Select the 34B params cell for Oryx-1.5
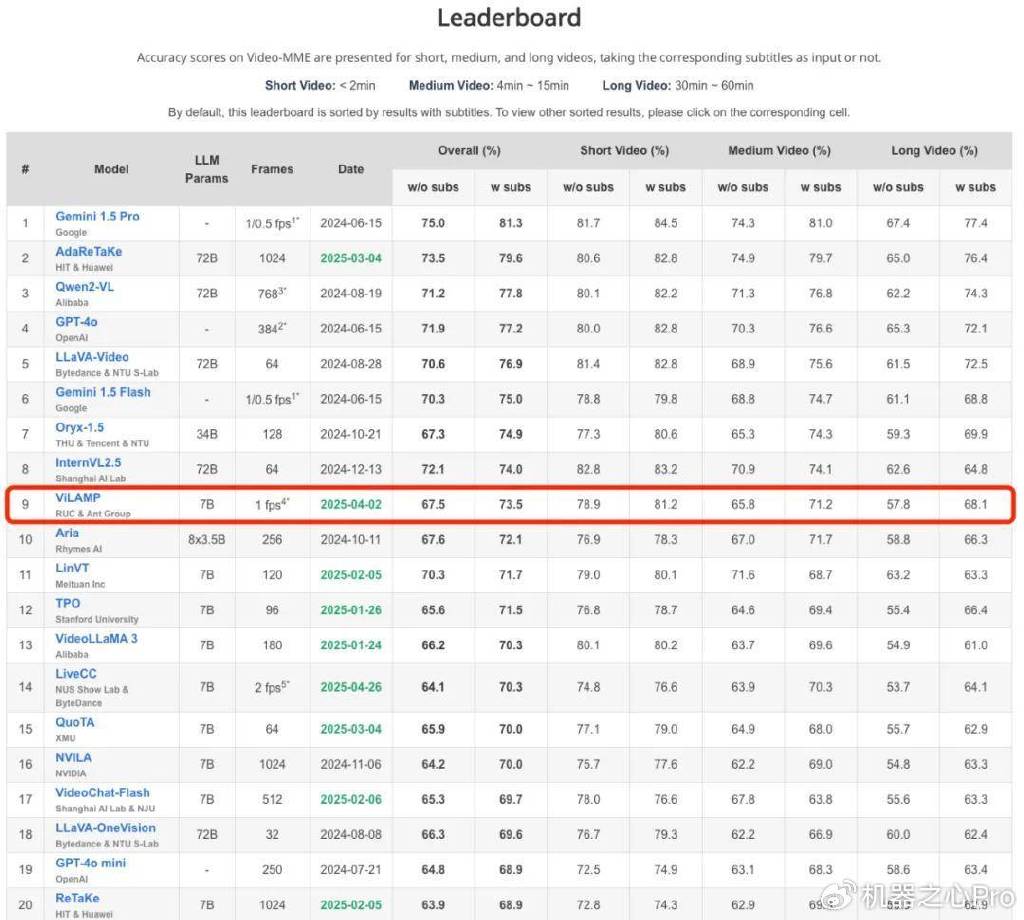The image size is (1024, 920). coord(206,434)
